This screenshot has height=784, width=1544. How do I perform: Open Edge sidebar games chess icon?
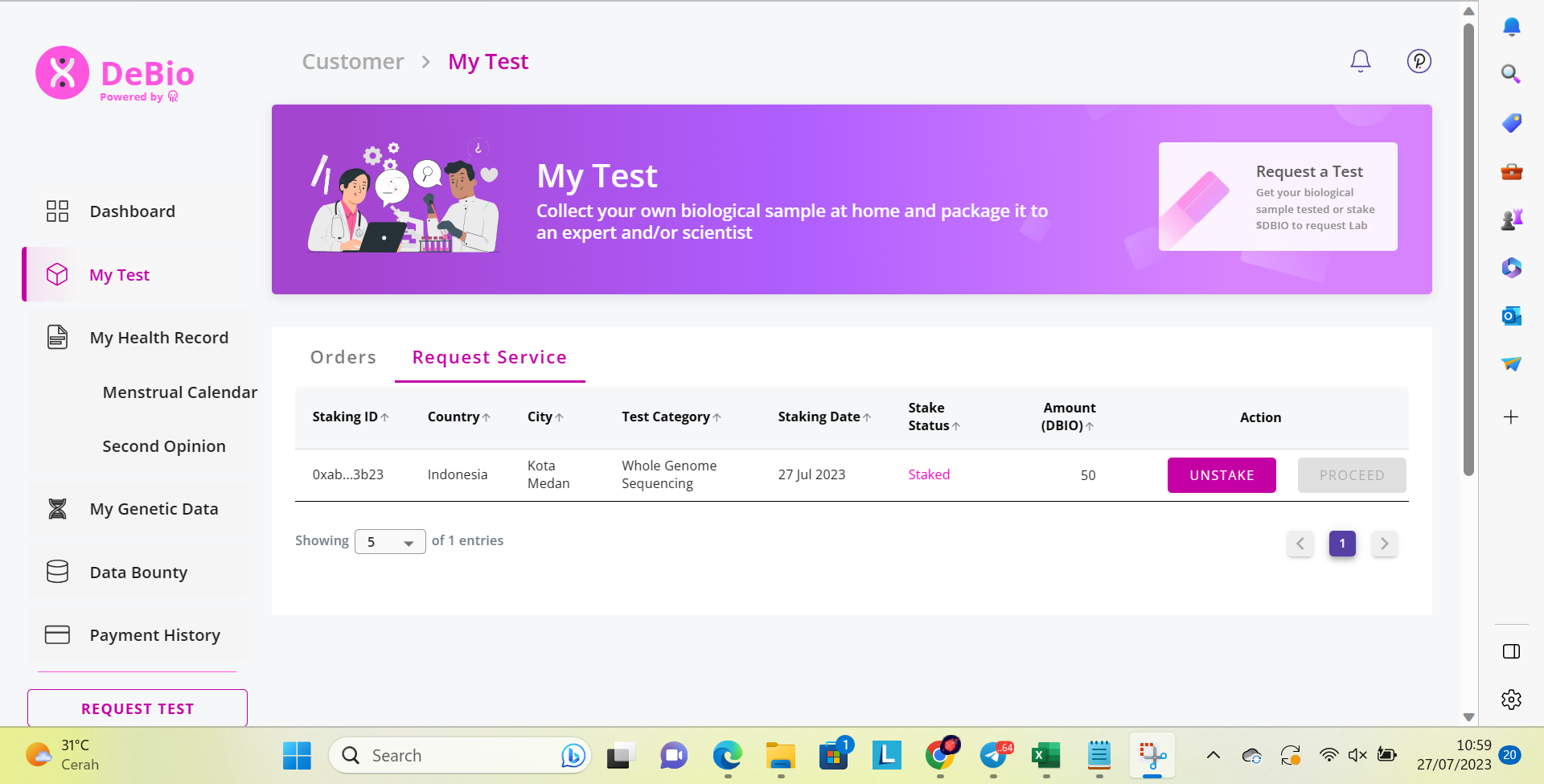tap(1511, 219)
